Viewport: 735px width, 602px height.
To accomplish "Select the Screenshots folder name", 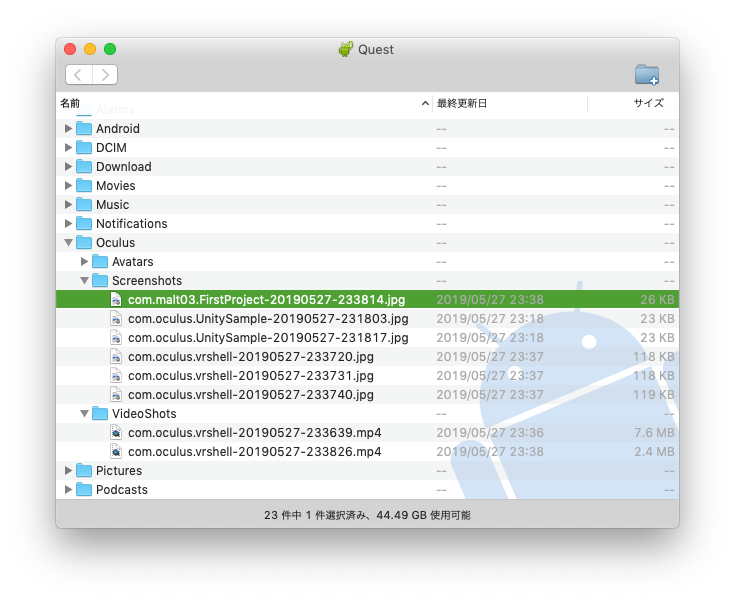I will pyautogui.click(x=147, y=280).
